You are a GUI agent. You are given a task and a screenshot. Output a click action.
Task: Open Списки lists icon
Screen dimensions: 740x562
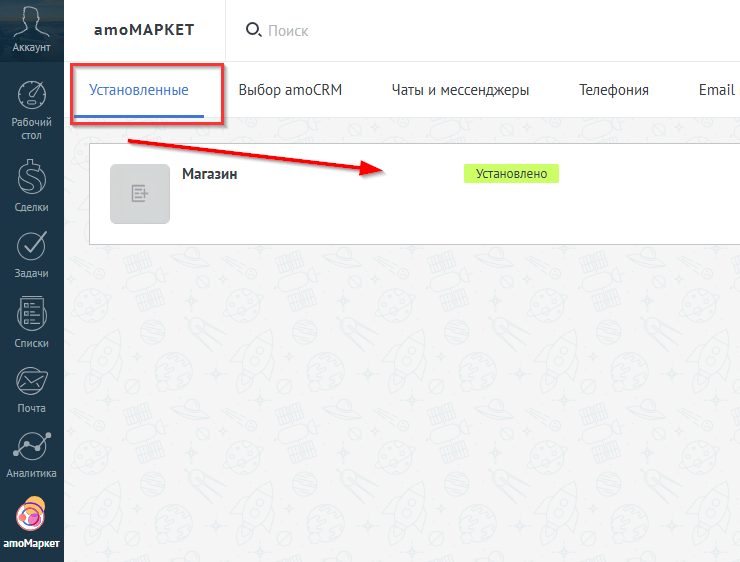tap(32, 313)
